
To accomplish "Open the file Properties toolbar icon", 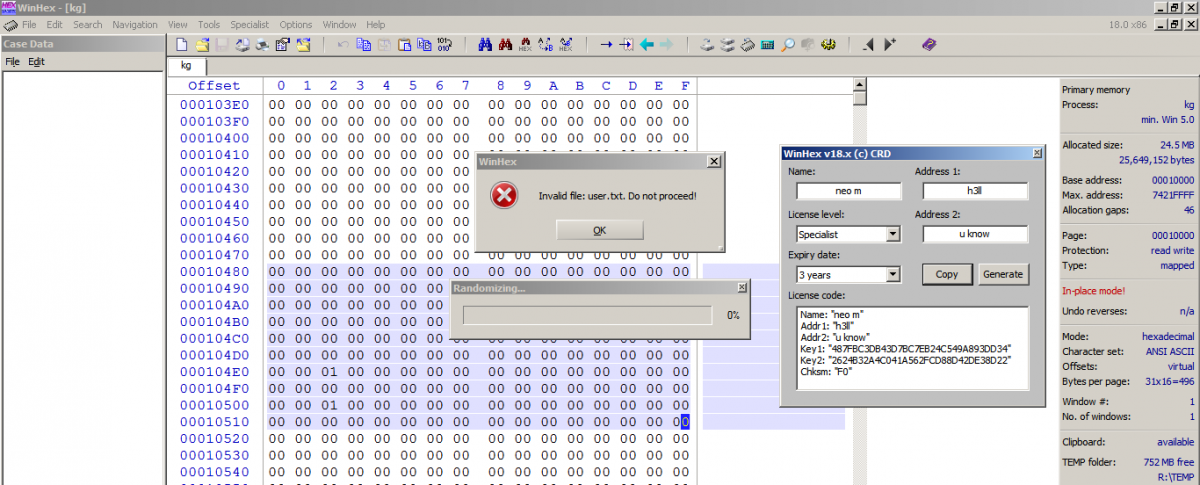I will pos(282,45).
